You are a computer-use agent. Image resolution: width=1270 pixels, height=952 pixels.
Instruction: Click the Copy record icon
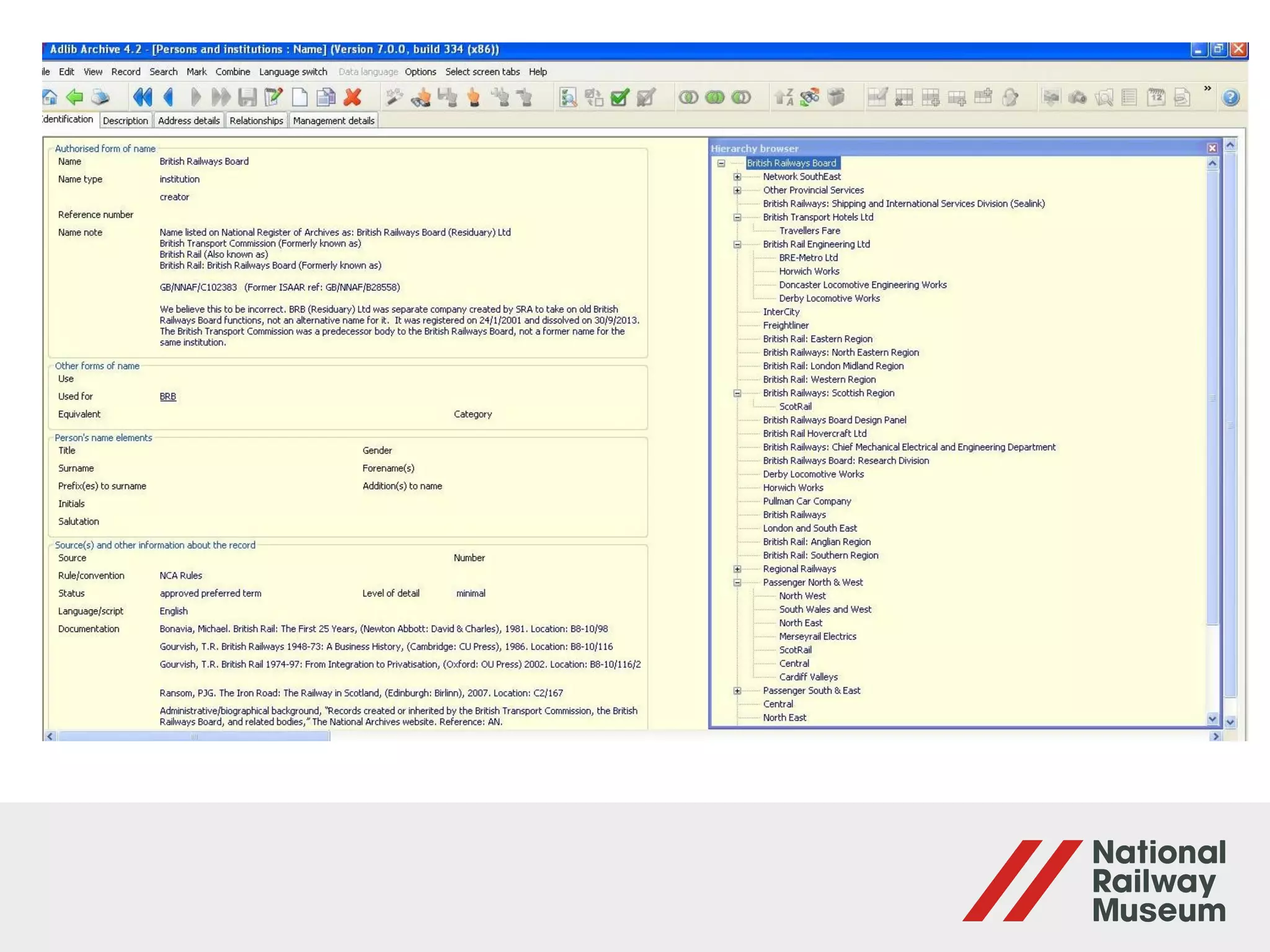point(326,97)
